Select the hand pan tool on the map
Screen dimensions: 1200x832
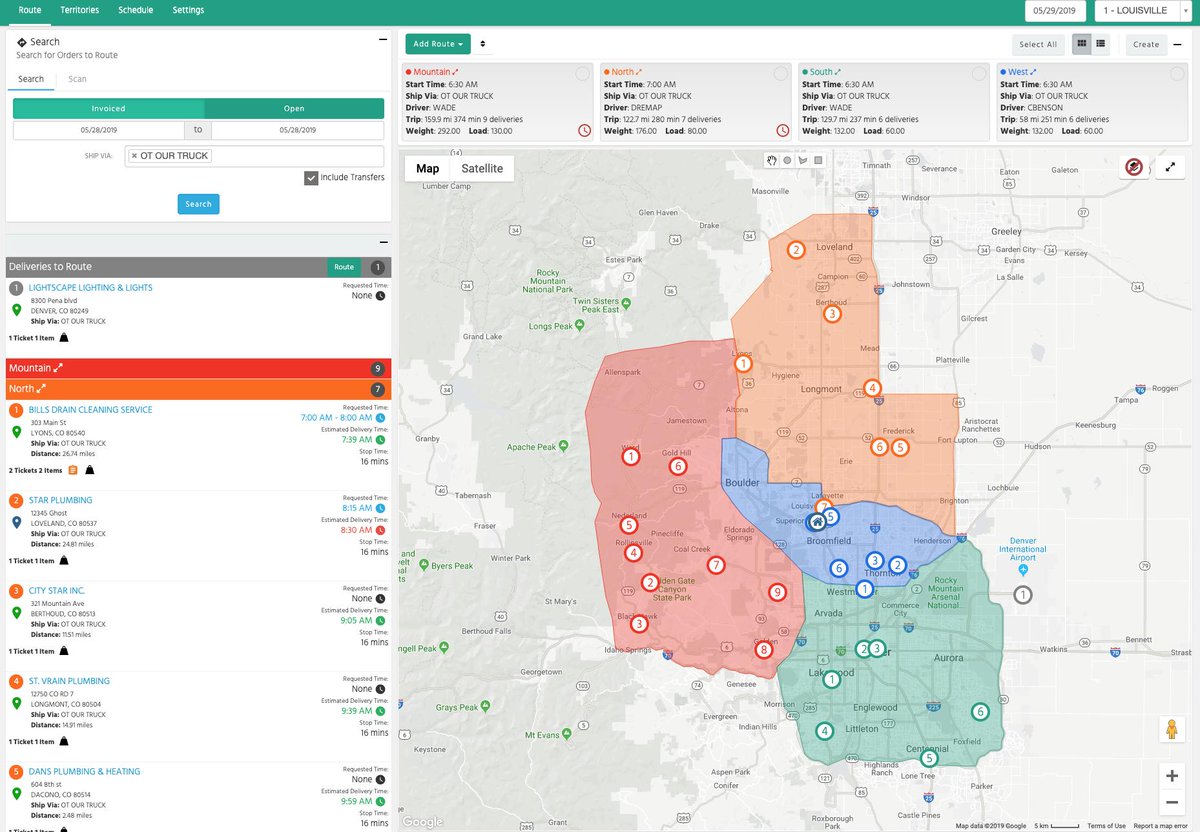pyautogui.click(x=771, y=160)
